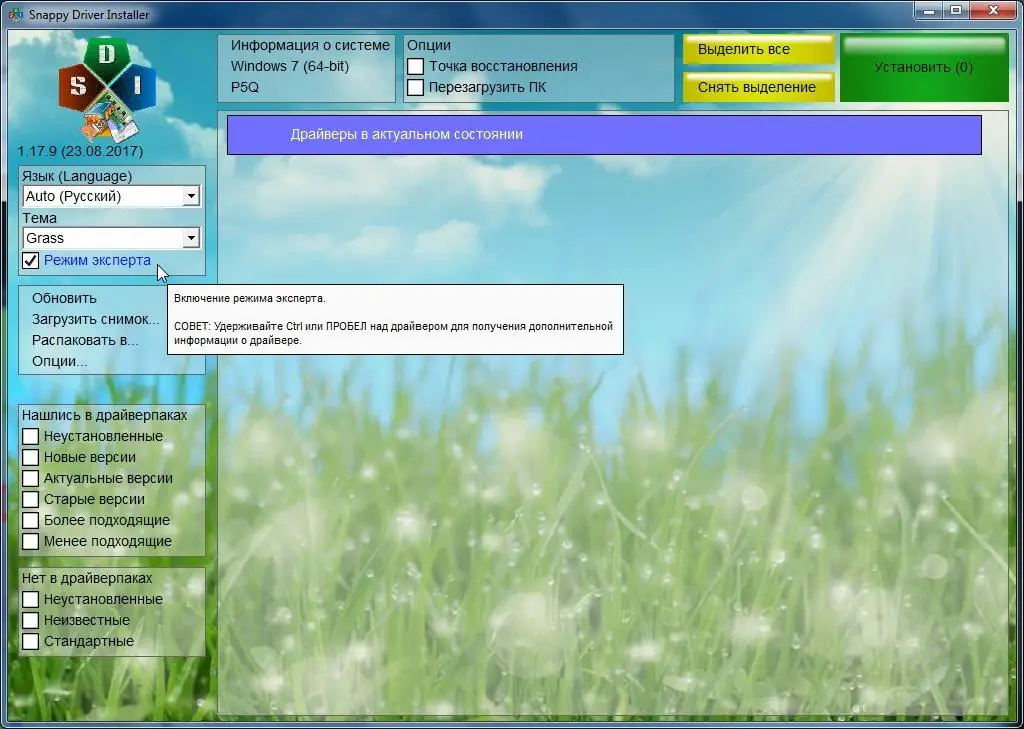This screenshot has height=729, width=1024.
Task: Open the Тема dropdown showing Grass
Action: pos(110,238)
